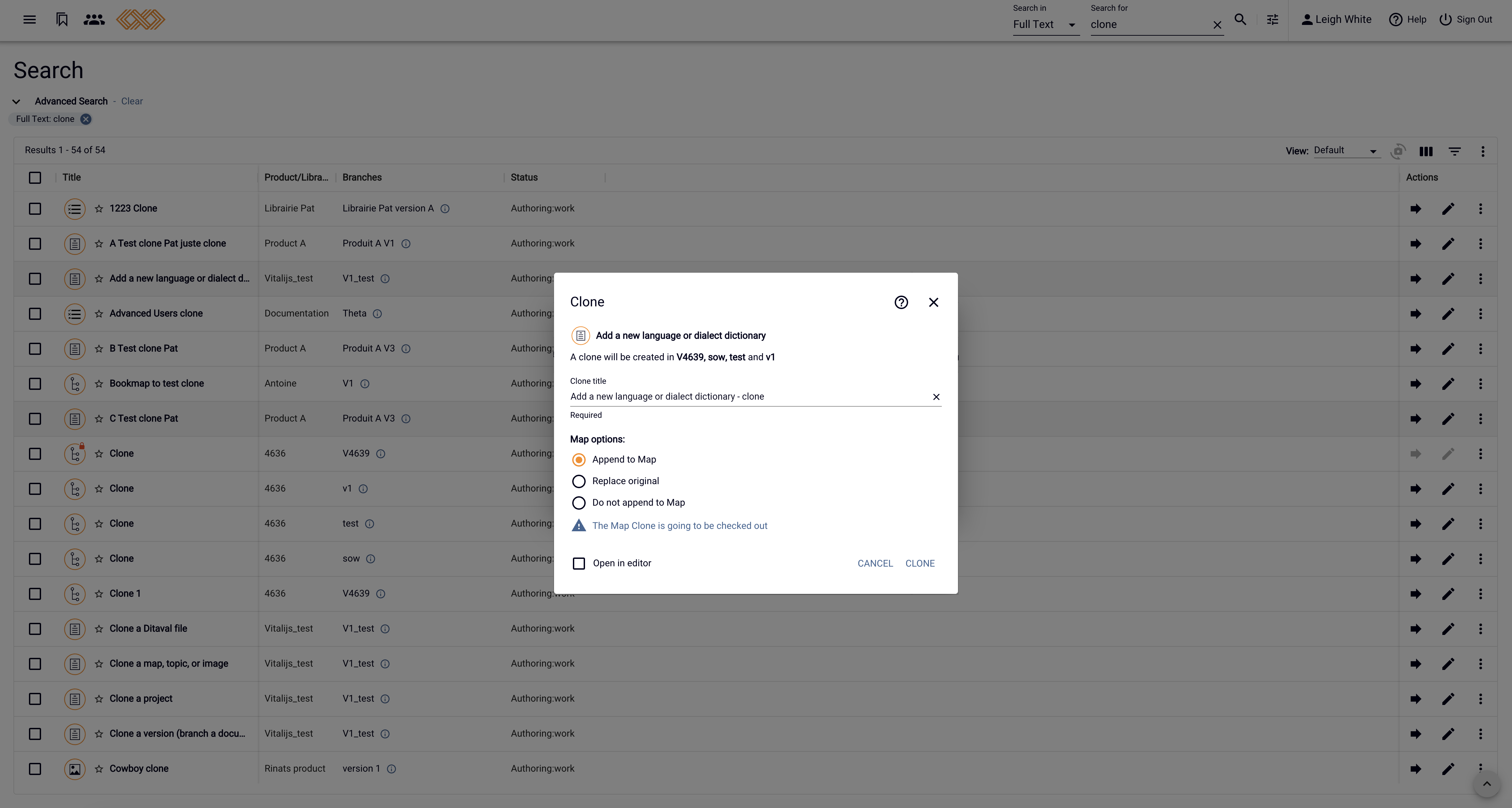
Task: Open advanced search filter sliders icon
Action: point(1272,20)
